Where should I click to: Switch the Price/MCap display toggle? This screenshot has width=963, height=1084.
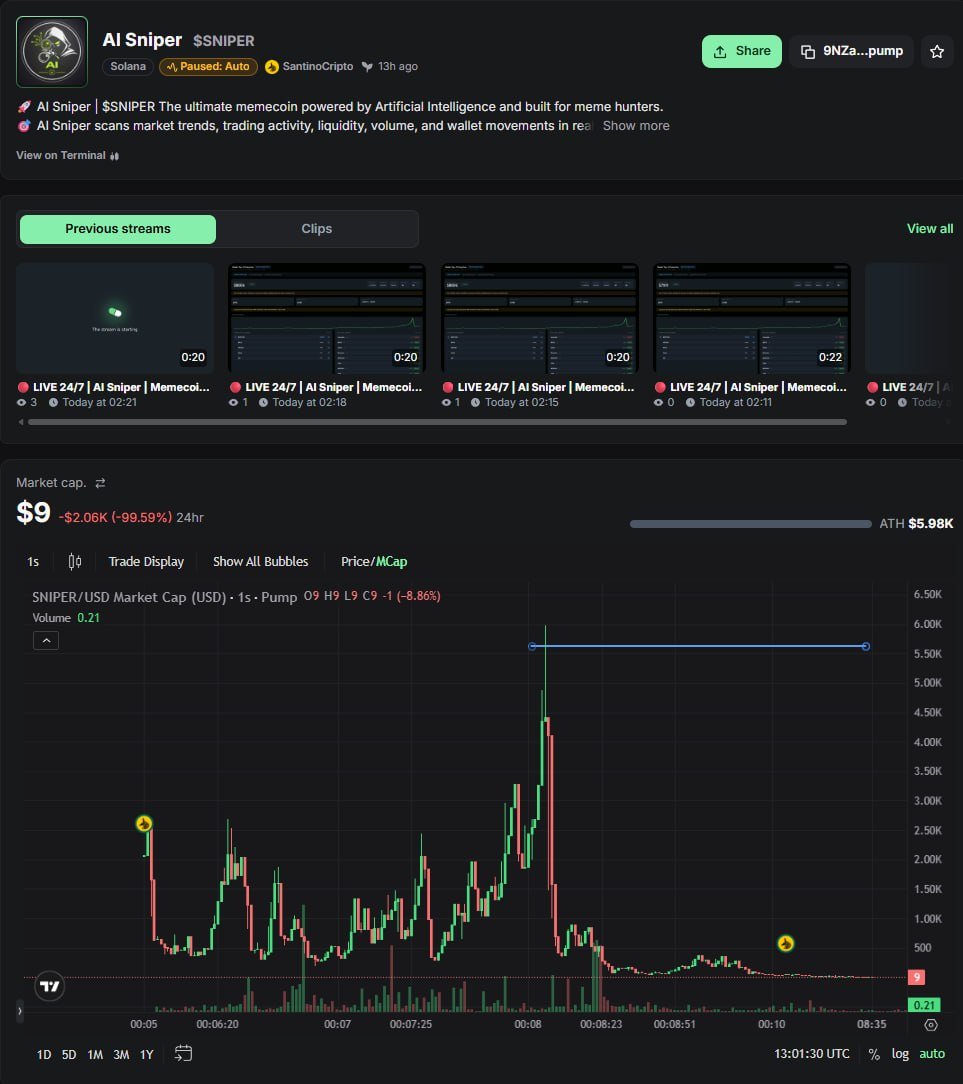pos(374,562)
